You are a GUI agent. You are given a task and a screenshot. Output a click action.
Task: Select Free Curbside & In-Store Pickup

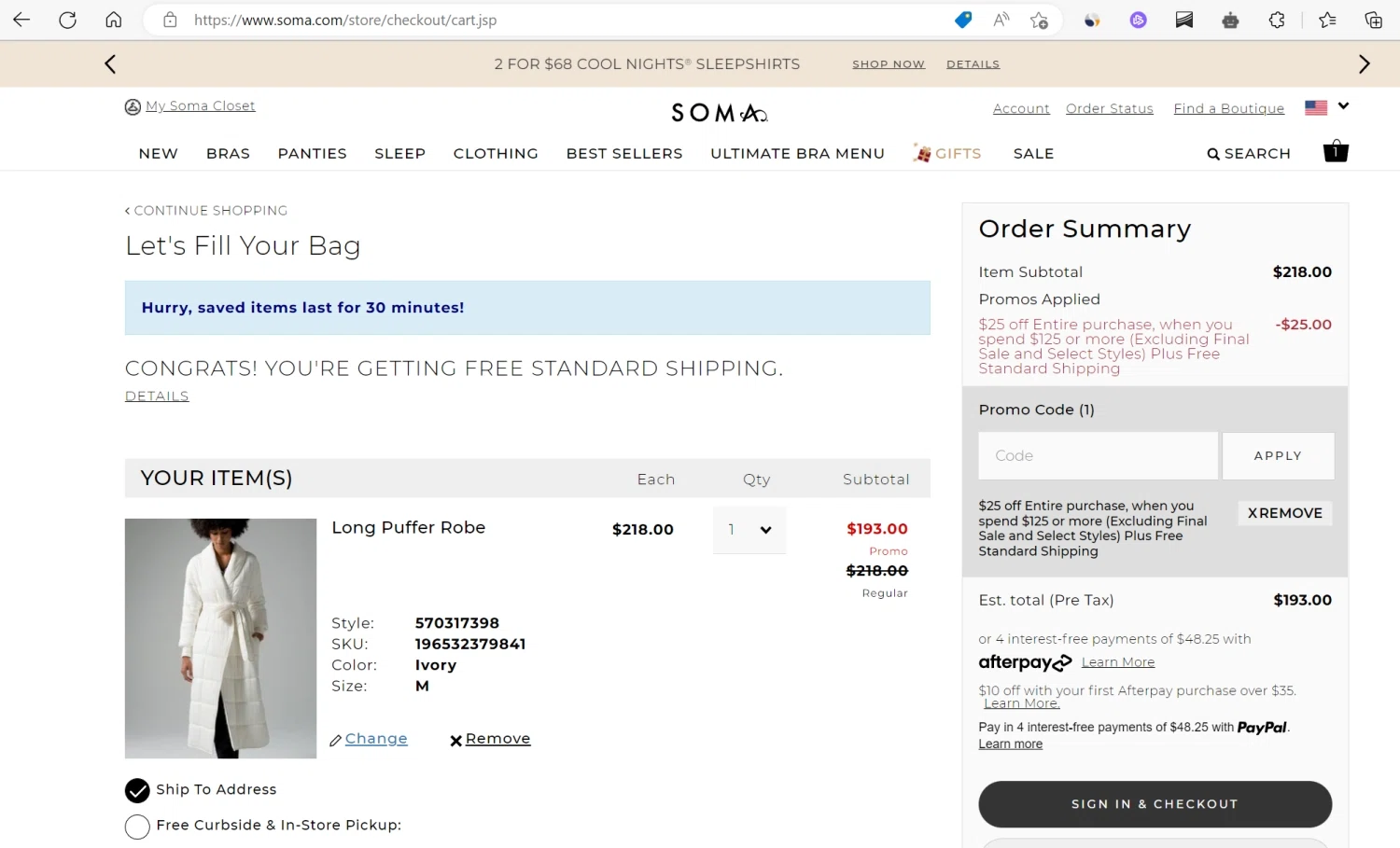coord(137,827)
